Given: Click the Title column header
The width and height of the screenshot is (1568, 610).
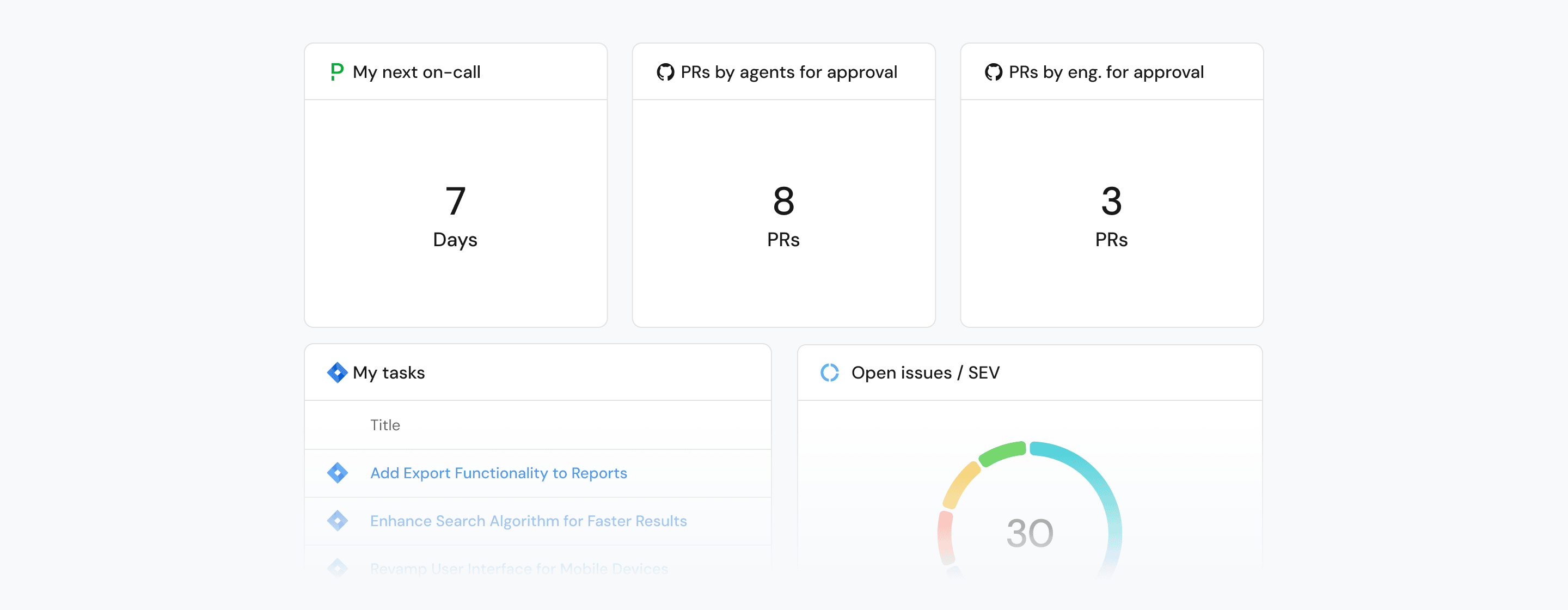Looking at the screenshot, I should coord(385,425).
